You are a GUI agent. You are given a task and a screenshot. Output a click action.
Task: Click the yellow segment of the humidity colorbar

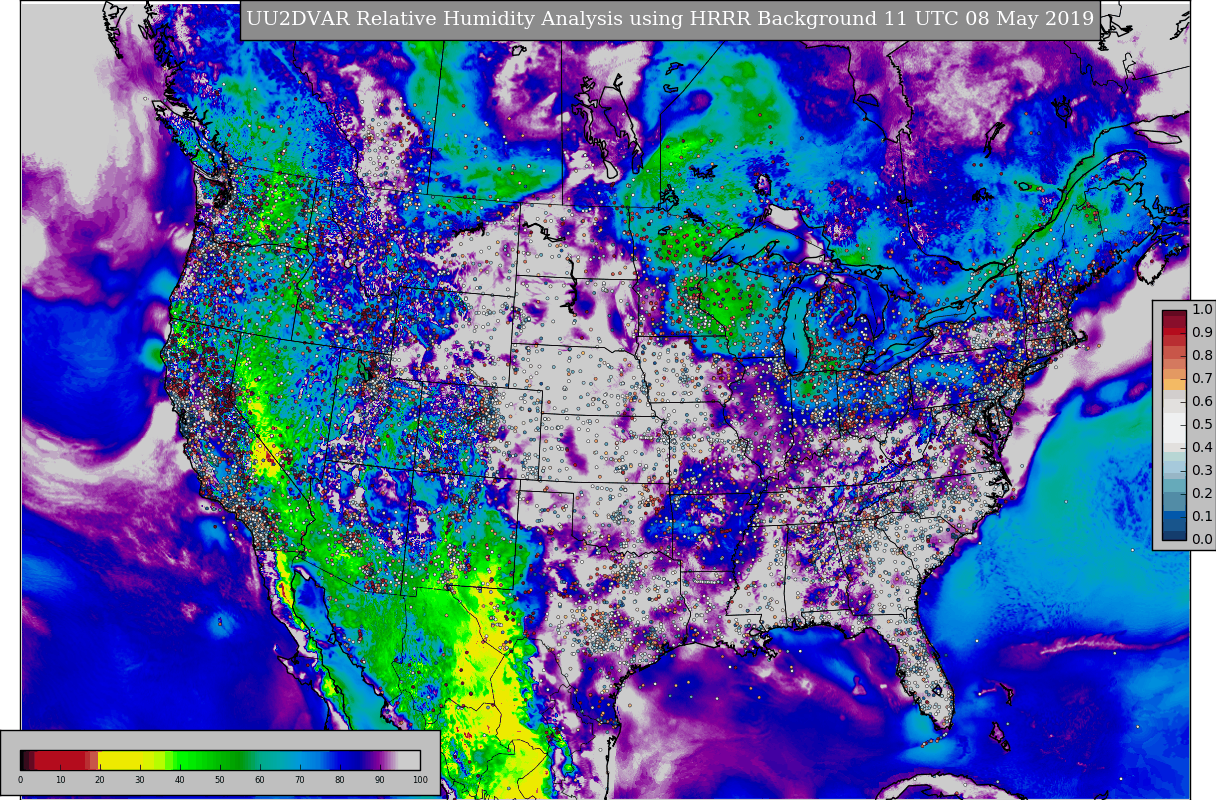click(x=120, y=760)
